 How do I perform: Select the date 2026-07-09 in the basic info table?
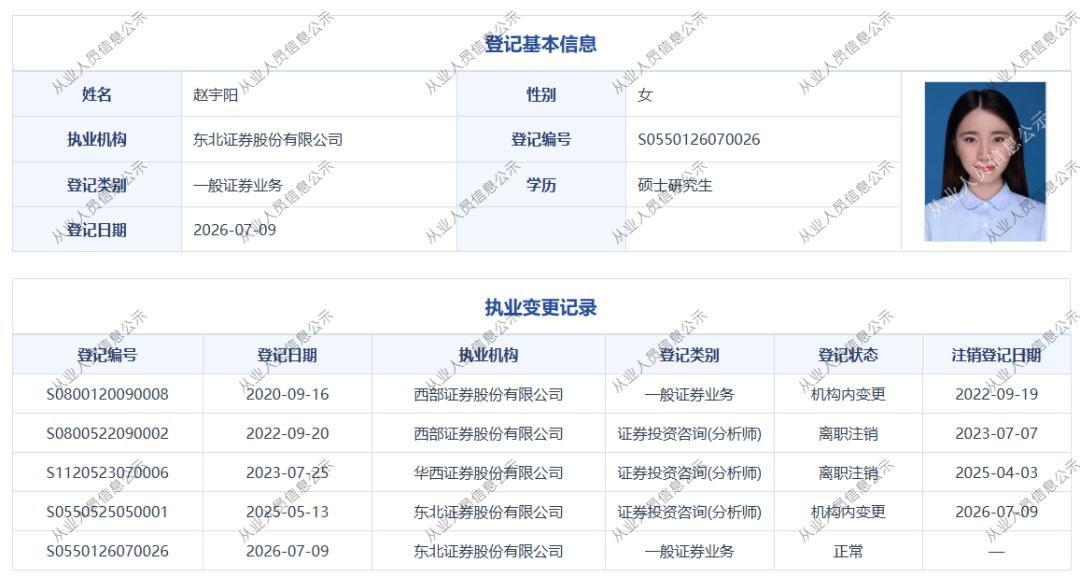point(235,230)
